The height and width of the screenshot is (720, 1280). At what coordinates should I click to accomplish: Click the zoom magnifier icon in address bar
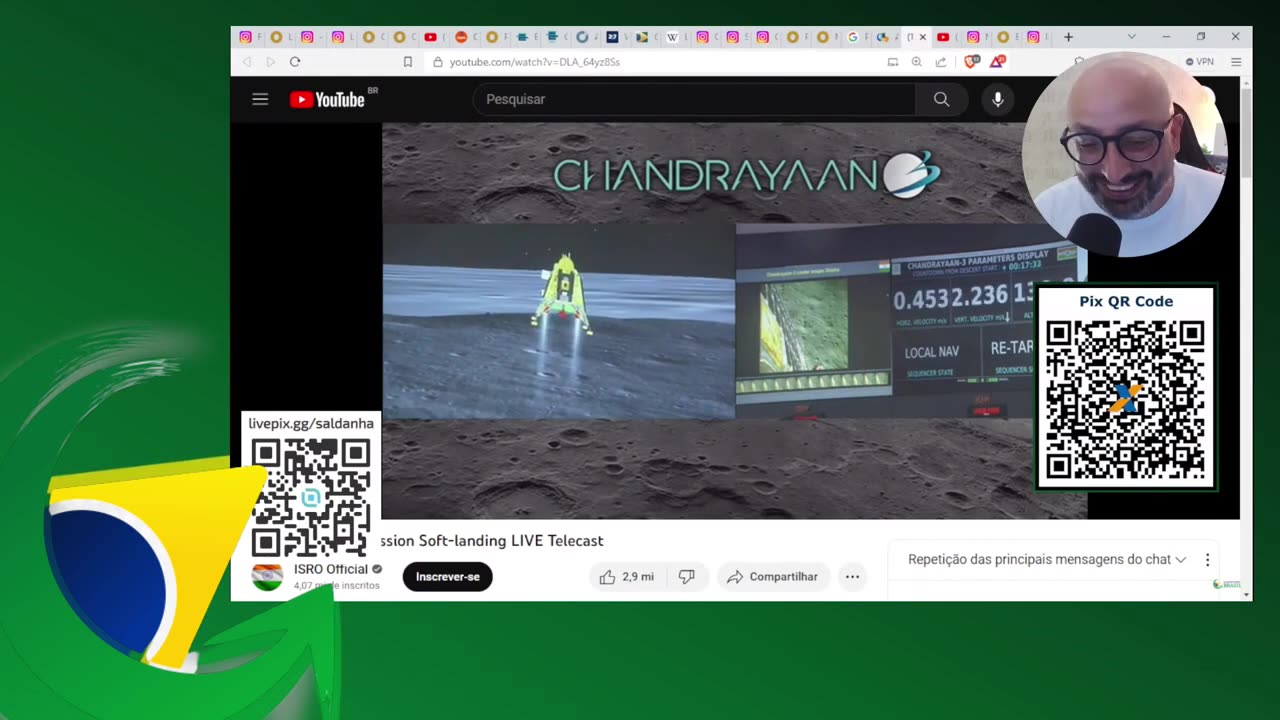coord(917,62)
